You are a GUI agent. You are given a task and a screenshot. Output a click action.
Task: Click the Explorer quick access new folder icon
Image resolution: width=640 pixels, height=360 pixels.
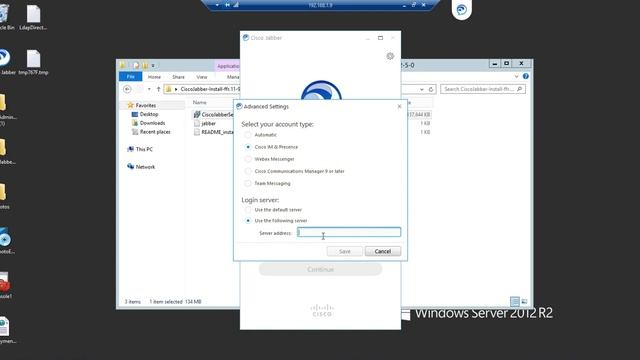145,65
